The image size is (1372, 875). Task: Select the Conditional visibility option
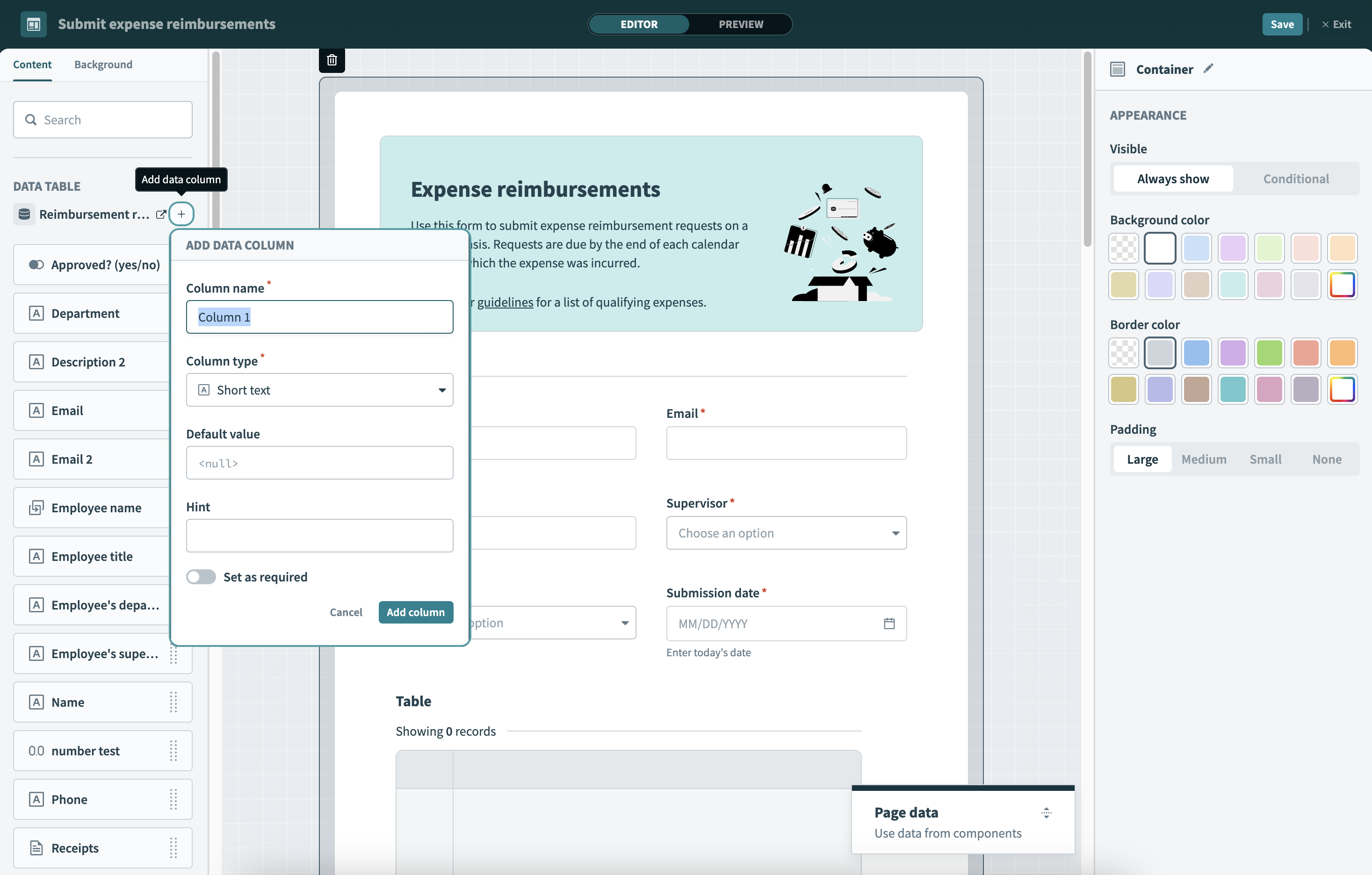1296,178
